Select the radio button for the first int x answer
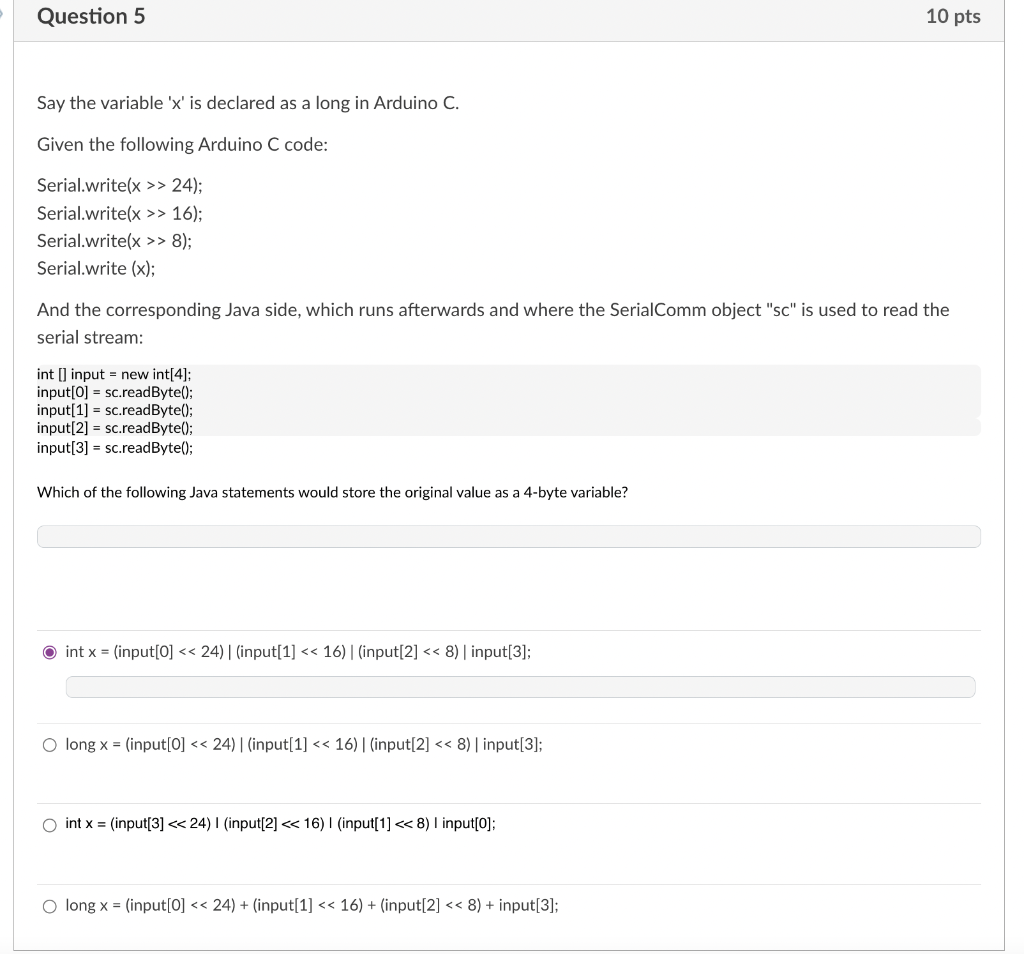 [x=48, y=652]
